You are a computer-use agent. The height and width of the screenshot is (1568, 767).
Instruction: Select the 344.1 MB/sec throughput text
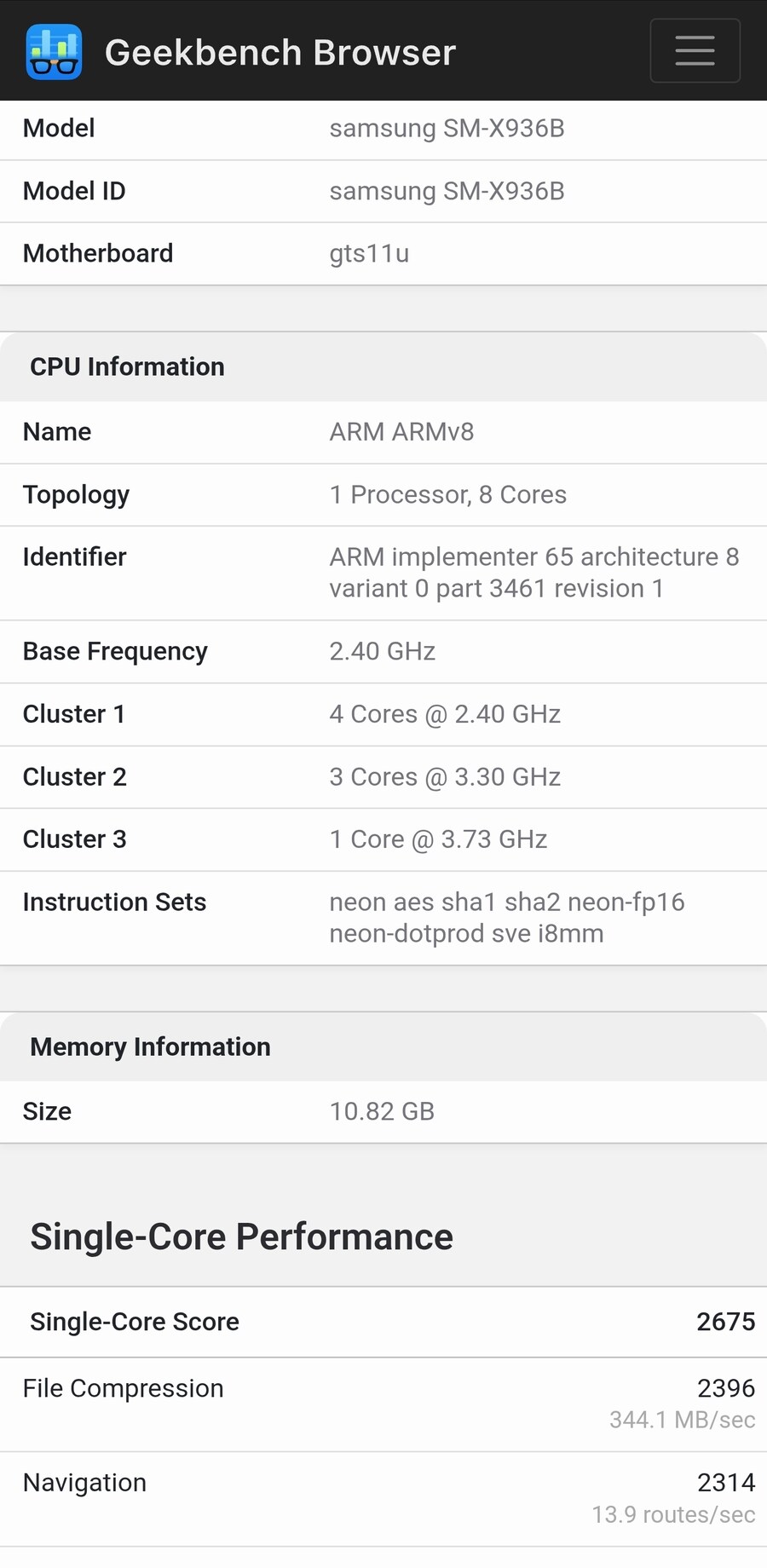(682, 1421)
